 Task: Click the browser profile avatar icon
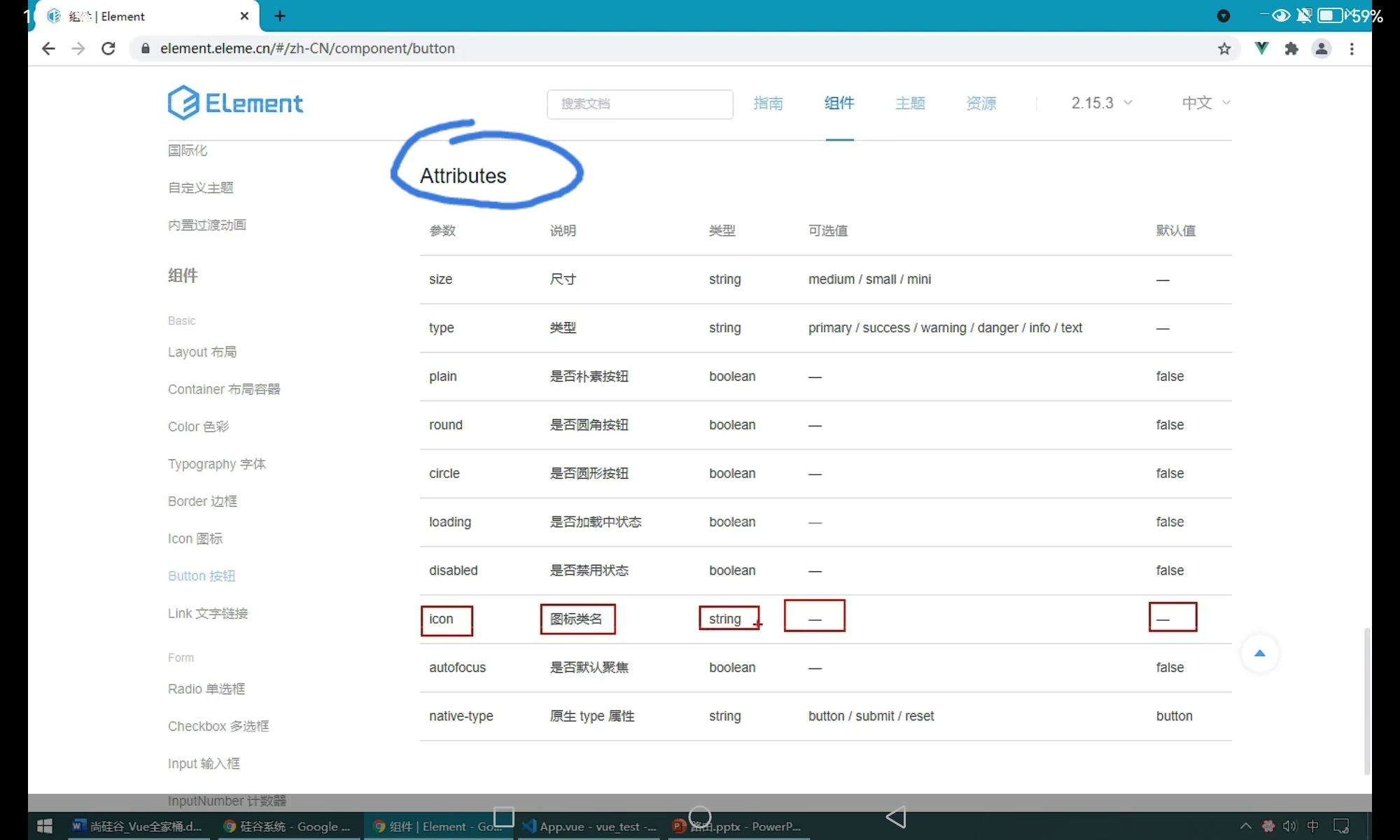(x=1322, y=48)
